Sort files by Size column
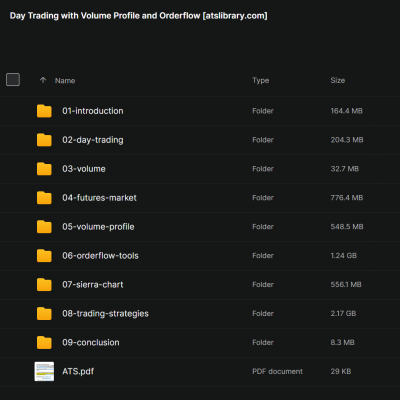The image size is (400, 400). 338,80
